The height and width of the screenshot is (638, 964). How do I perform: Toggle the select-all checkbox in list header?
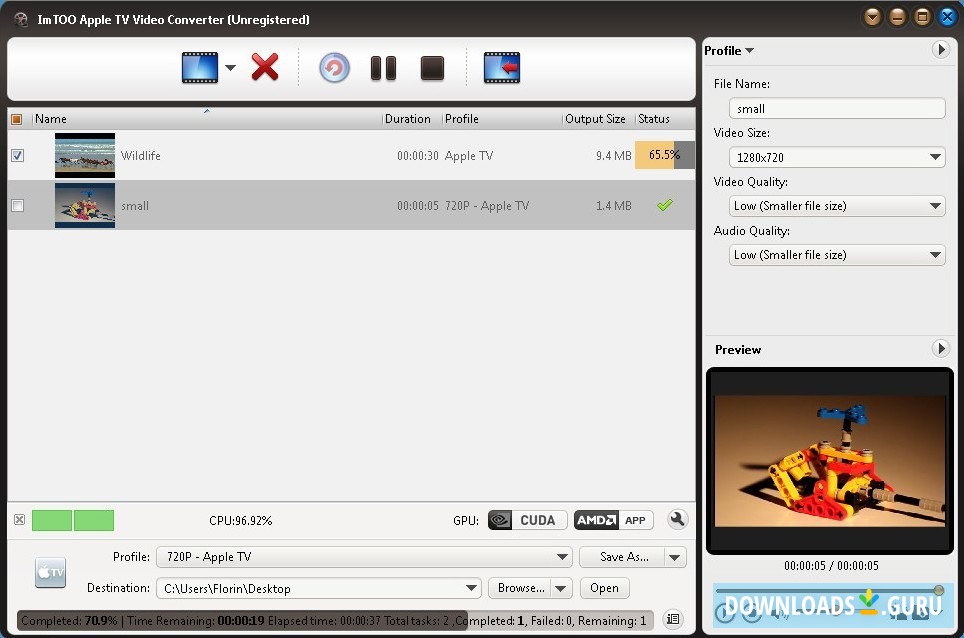pos(17,119)
